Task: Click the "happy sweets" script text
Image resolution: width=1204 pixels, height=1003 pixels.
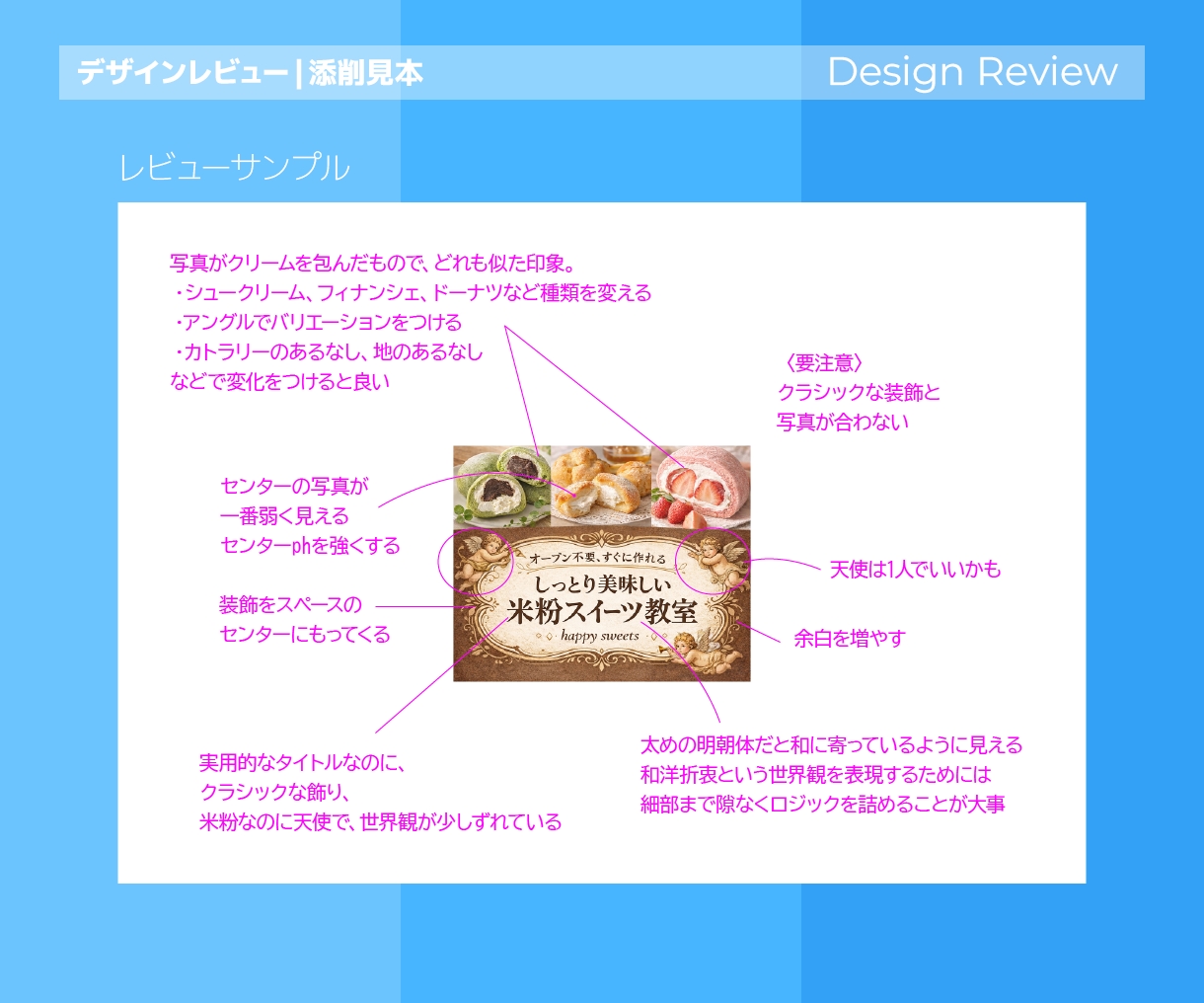Action: (x=600, y=636)
